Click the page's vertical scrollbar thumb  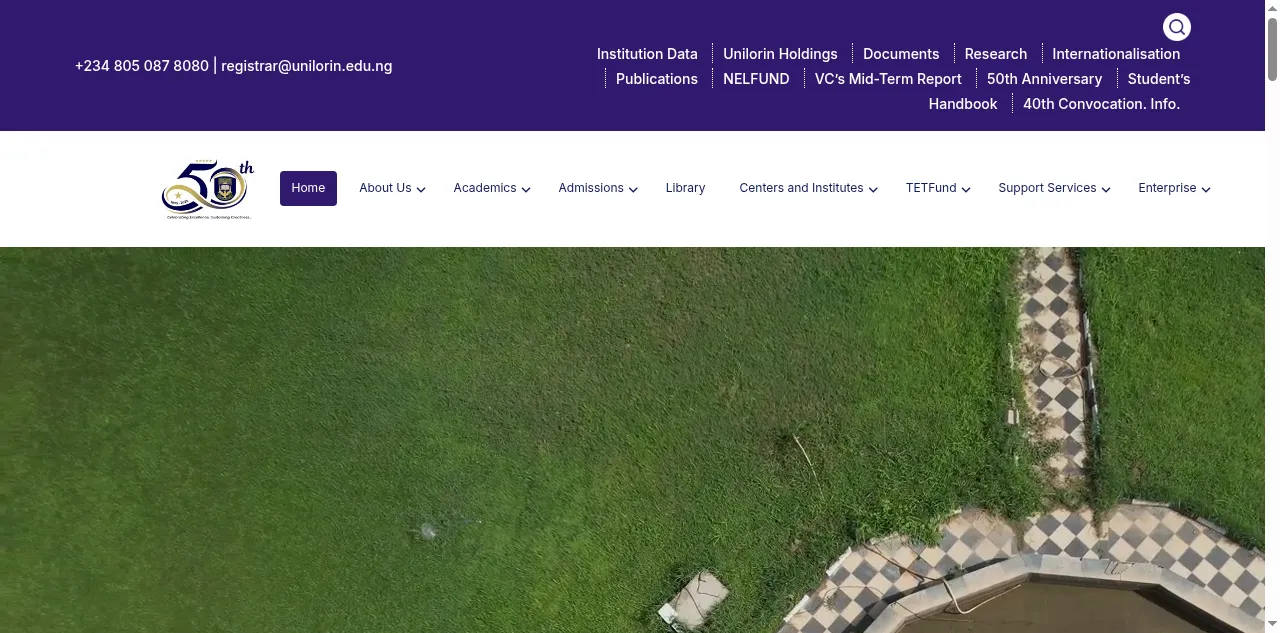[1272, 48]
